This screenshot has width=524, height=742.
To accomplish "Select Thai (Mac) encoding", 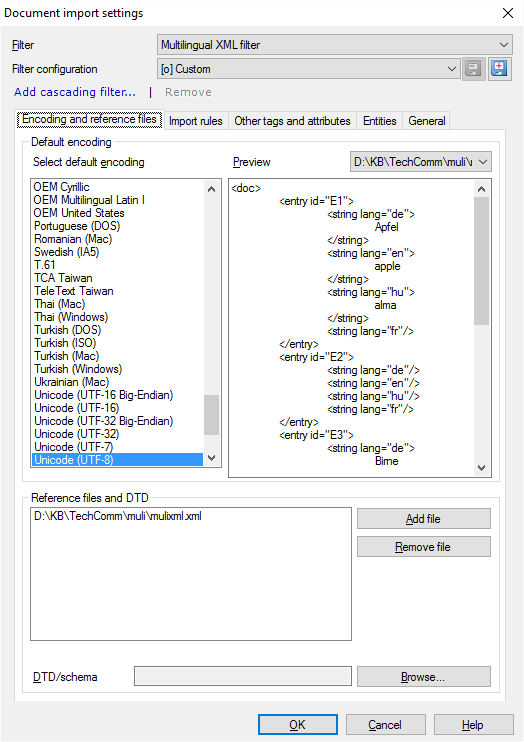I will tap(117, 304).
